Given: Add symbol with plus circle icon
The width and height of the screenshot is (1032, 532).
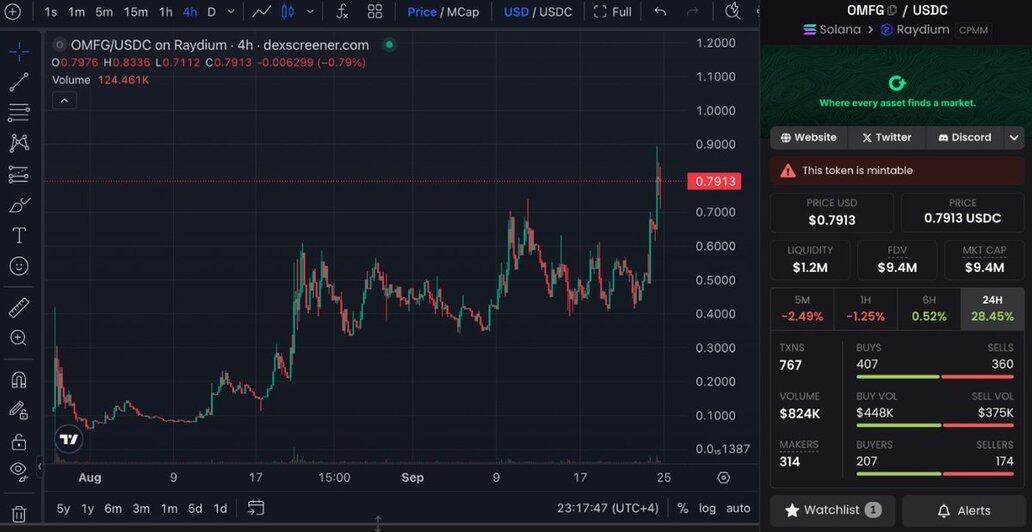Looking at the screenshot, I should (13, 12).
